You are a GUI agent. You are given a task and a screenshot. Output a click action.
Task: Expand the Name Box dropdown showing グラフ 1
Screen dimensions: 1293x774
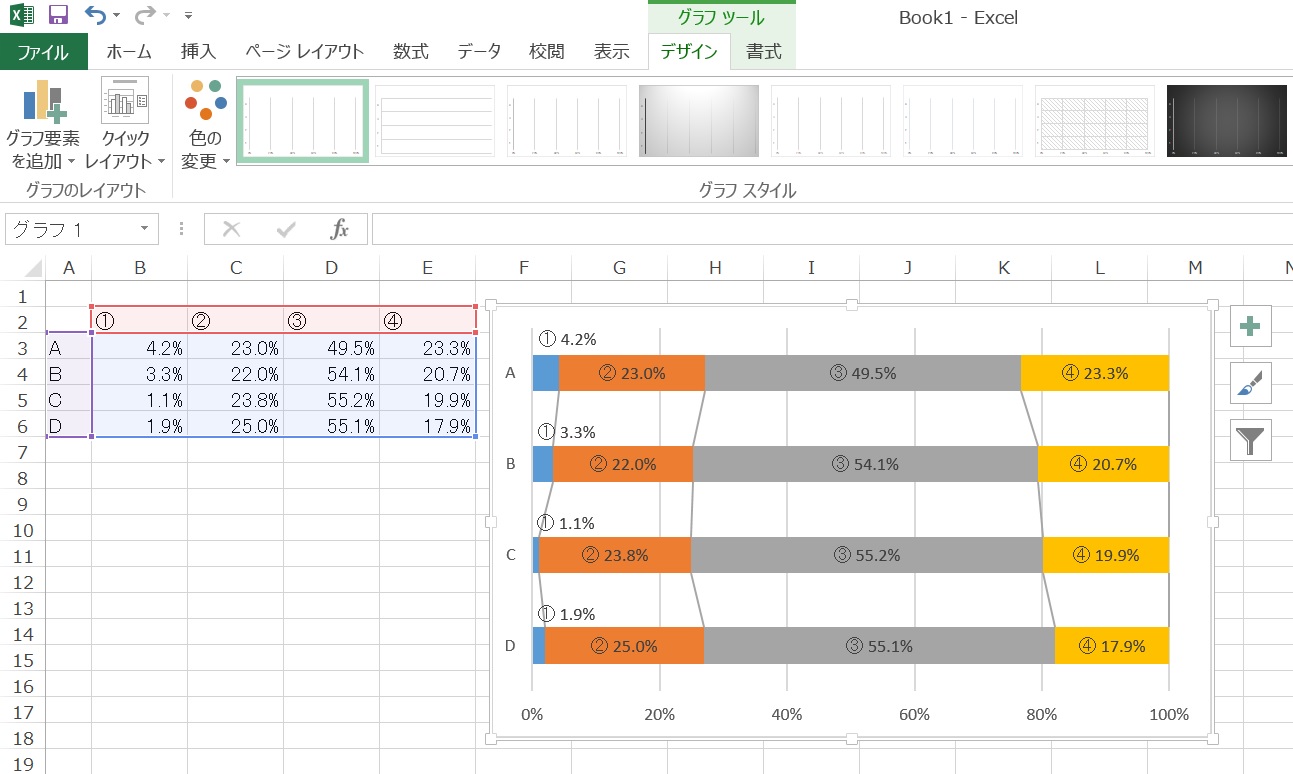144,229
